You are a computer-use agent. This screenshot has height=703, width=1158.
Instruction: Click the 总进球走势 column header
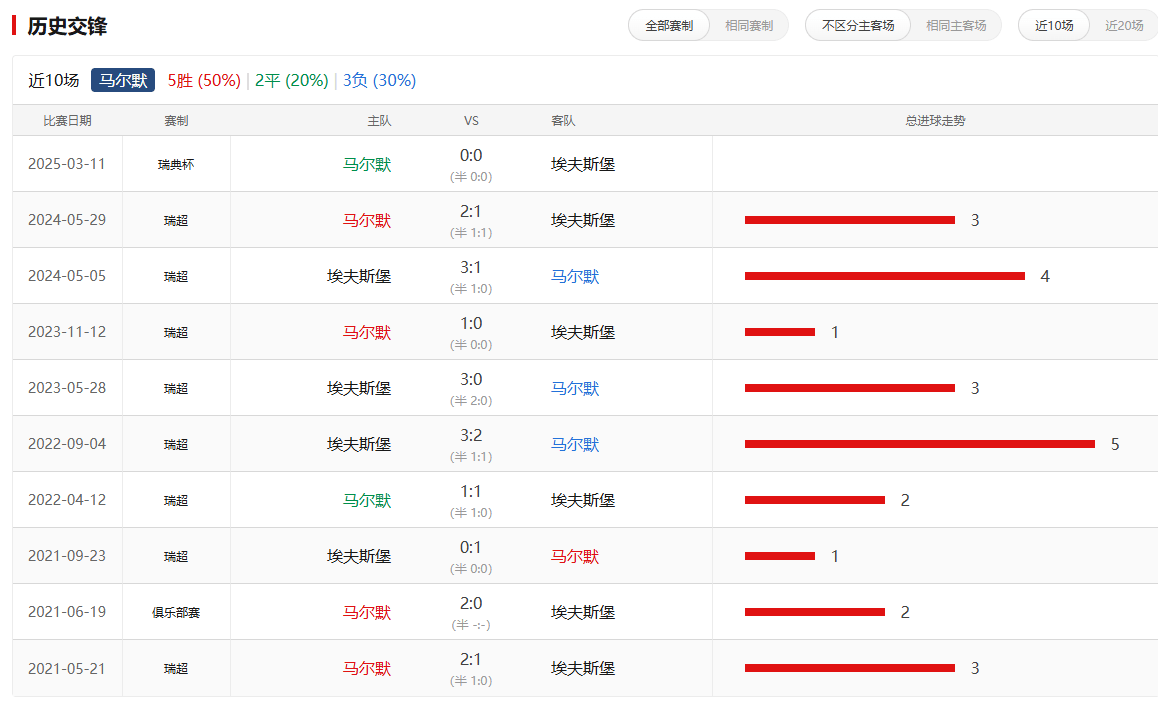tap(935, 120)
